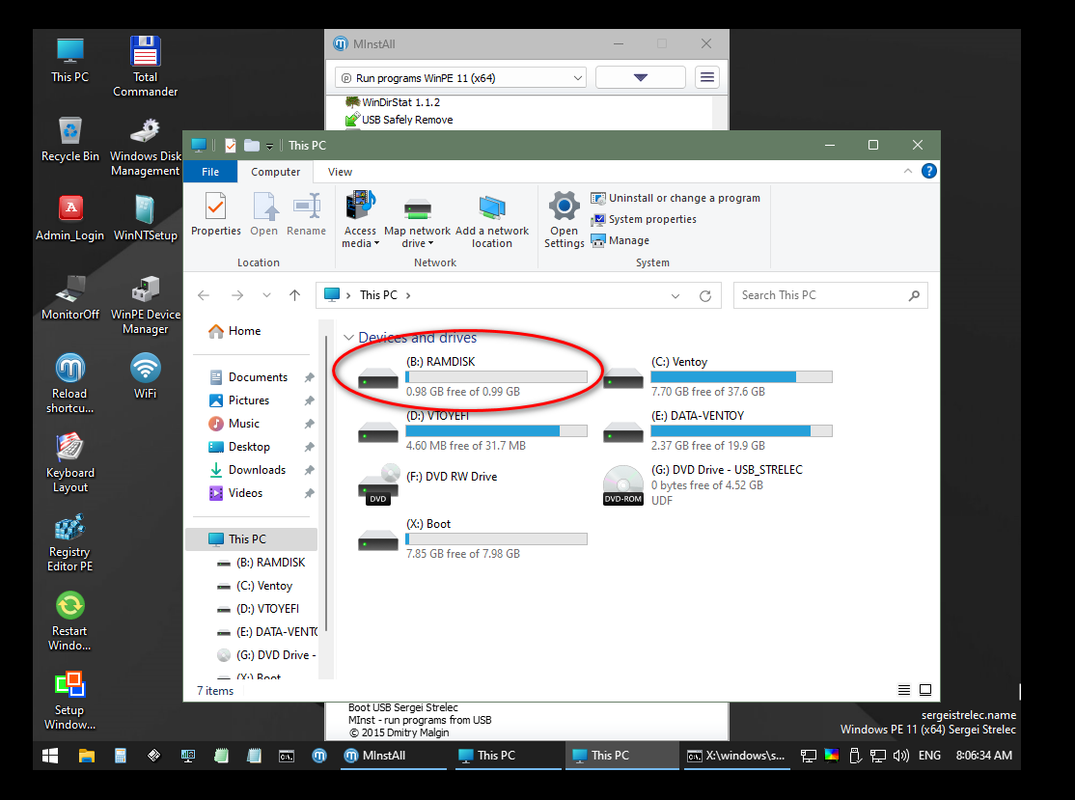Screen dimensions: 1075x800
Task: Open System properties from ribbon
Action: [x=644, y=219]
